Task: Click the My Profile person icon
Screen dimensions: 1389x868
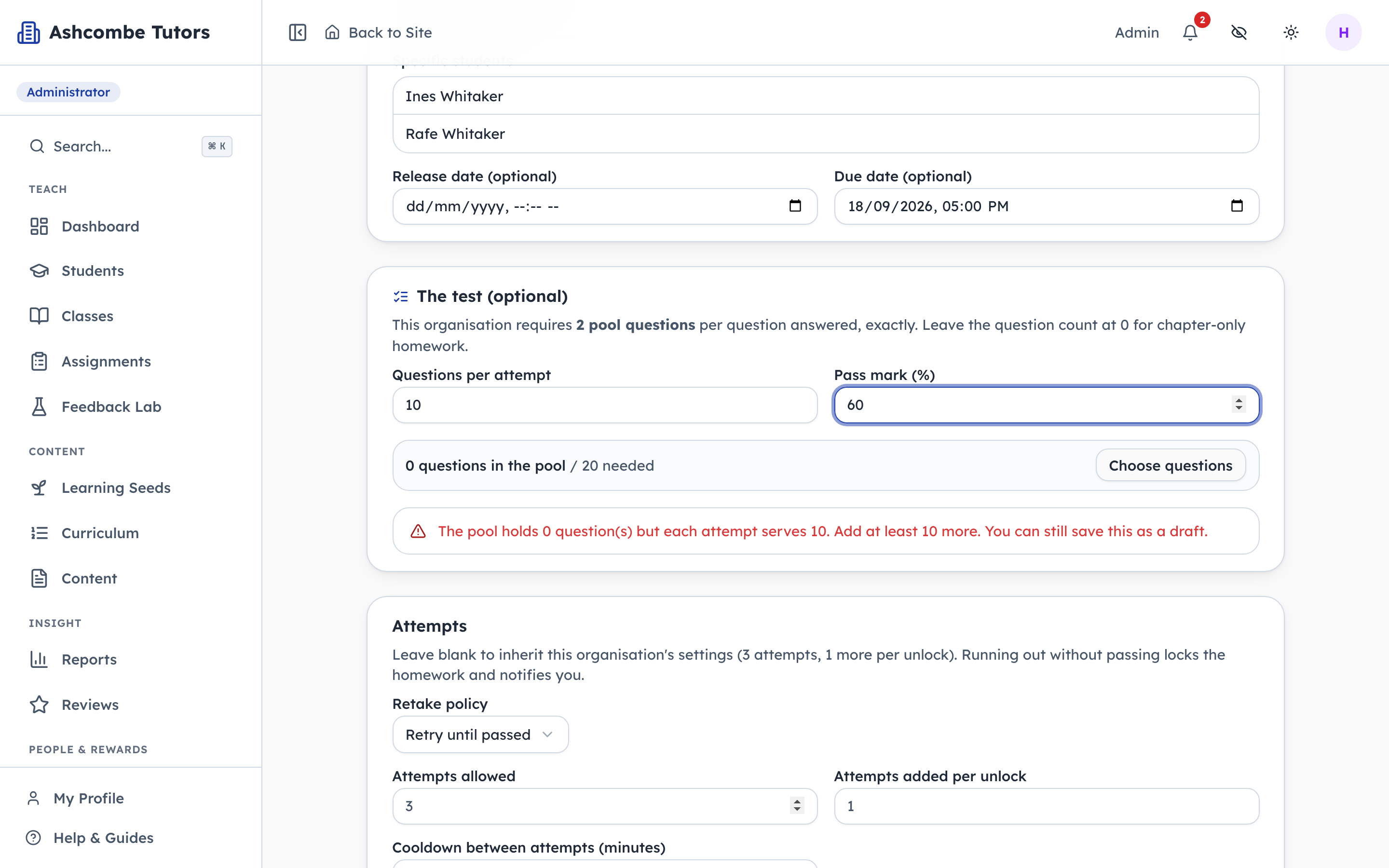Action: click(33, 798)
